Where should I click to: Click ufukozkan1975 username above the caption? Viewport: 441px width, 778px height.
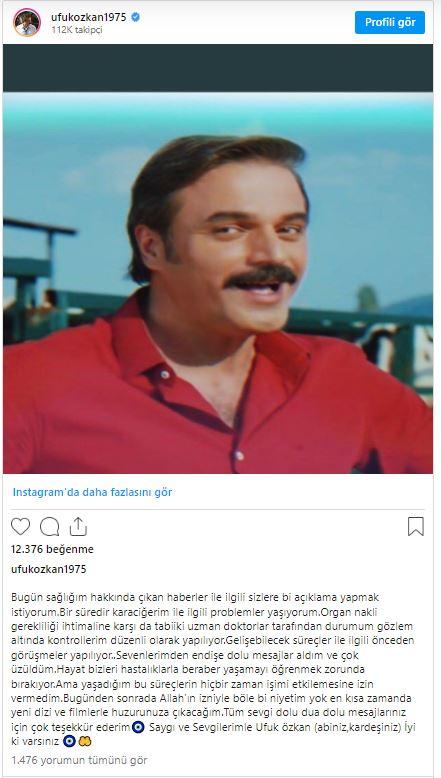(x=49, y=569)
